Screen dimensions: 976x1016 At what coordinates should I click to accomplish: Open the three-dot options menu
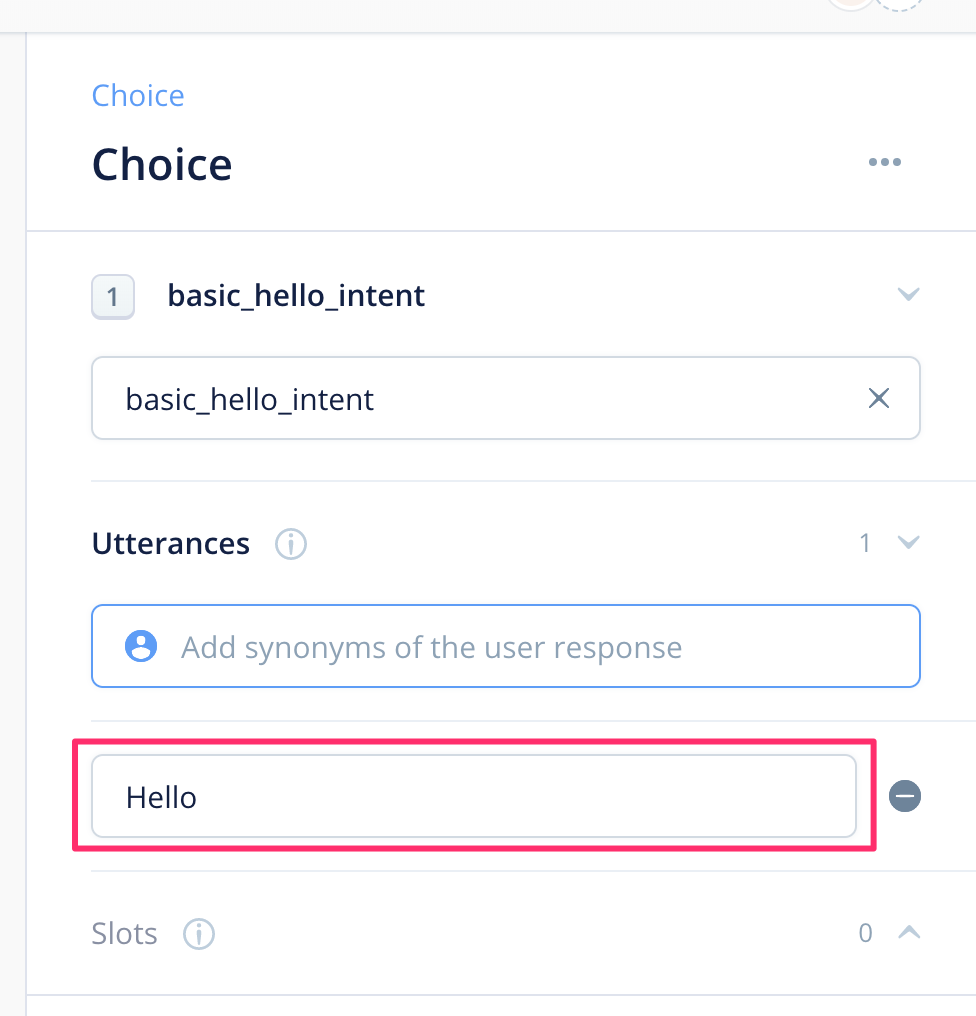point(884,163)
